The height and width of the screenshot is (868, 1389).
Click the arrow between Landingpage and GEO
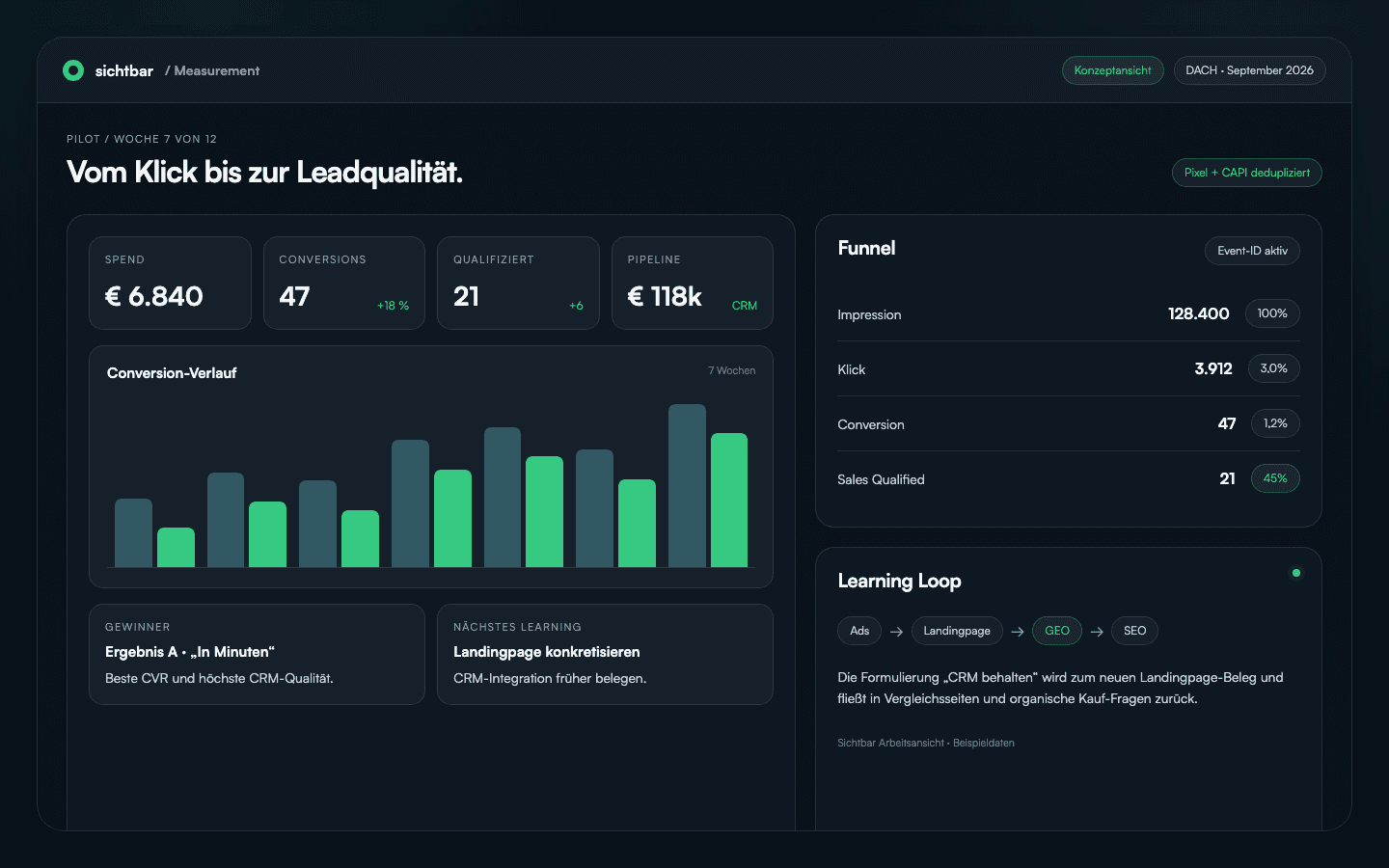1018,632
